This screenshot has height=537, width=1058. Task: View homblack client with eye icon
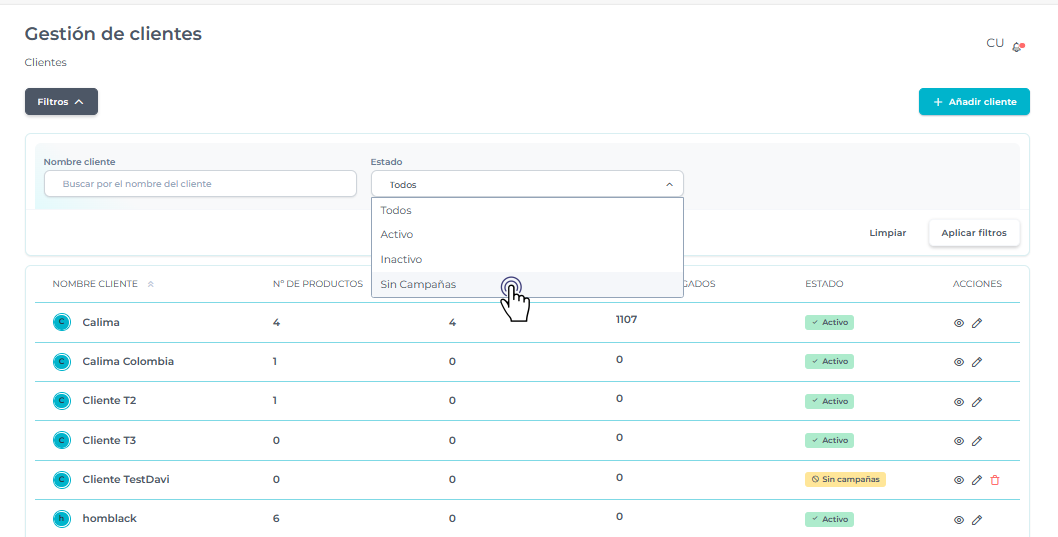958,520
